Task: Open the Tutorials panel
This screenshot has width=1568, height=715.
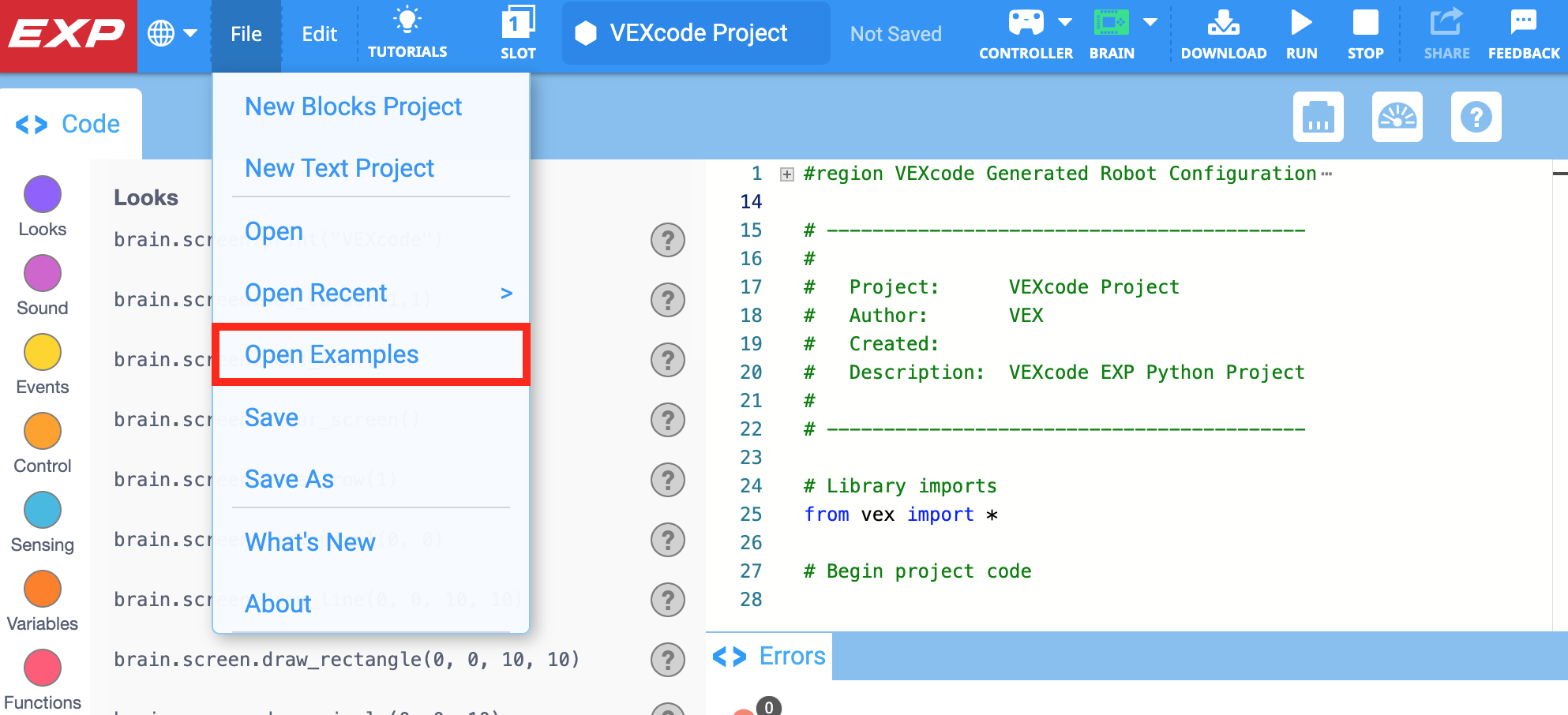Action: point(407,32)
